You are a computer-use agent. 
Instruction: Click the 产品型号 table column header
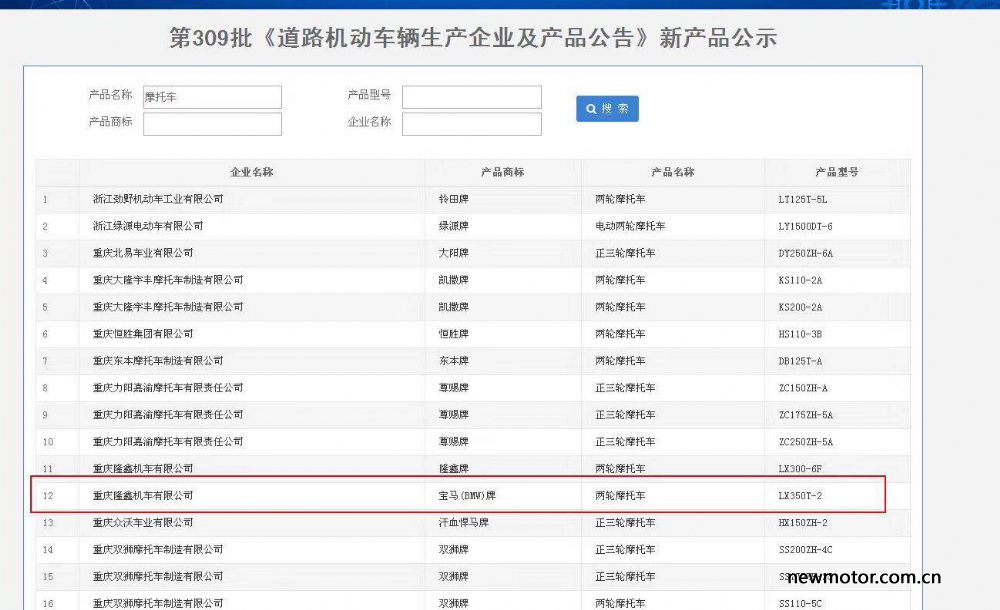click(837, 172)
